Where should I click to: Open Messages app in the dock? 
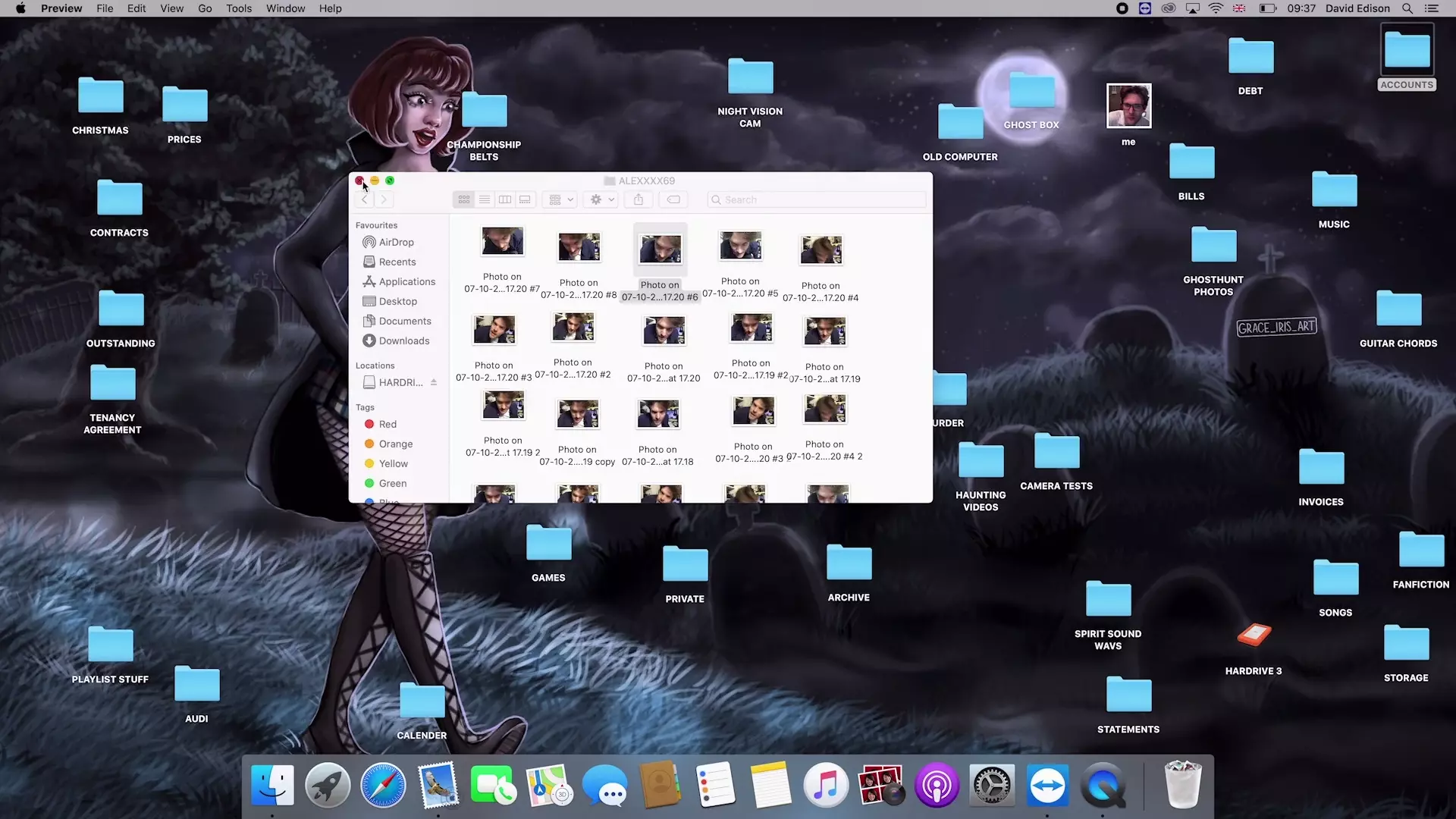tap(604, 785)
